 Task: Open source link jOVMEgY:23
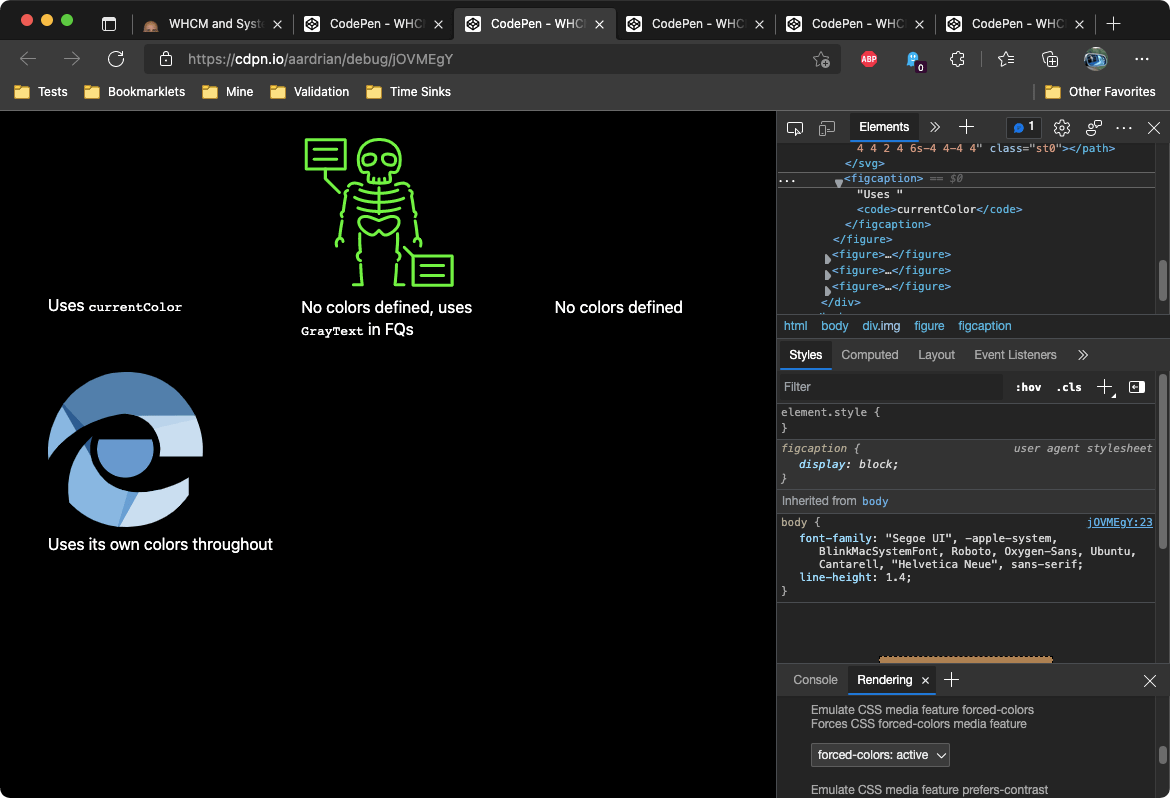(x=1119, y=523)
